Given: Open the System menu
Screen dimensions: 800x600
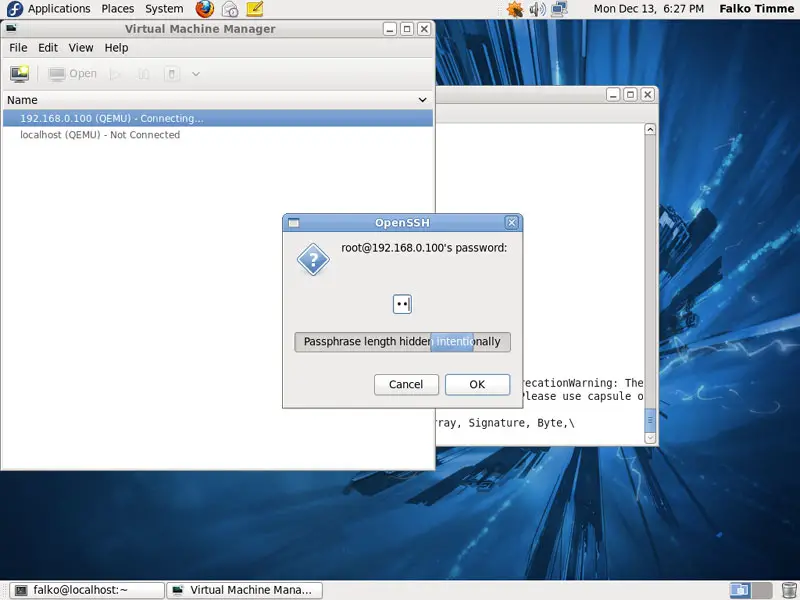Looking at the screenshot, I should (164, 9).
